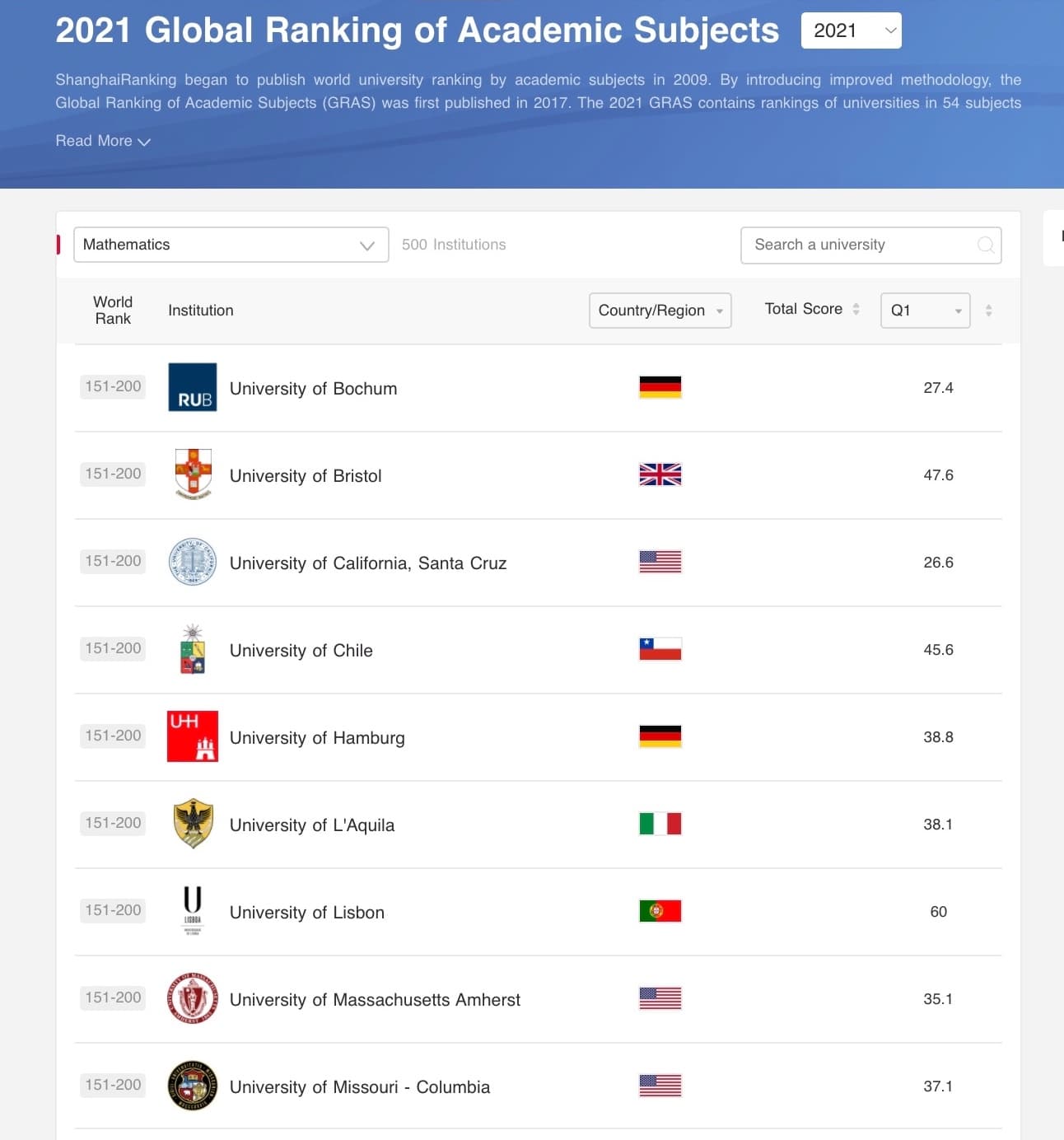Open University of Missouri - Columbia link
1064x1140 pixels.
coord(360,1087)
